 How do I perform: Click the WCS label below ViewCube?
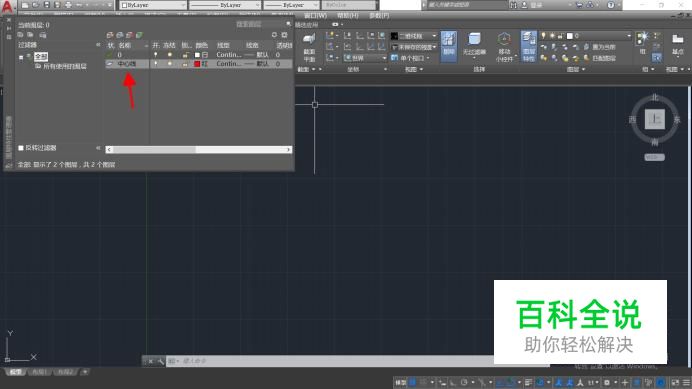click(654, 157)
